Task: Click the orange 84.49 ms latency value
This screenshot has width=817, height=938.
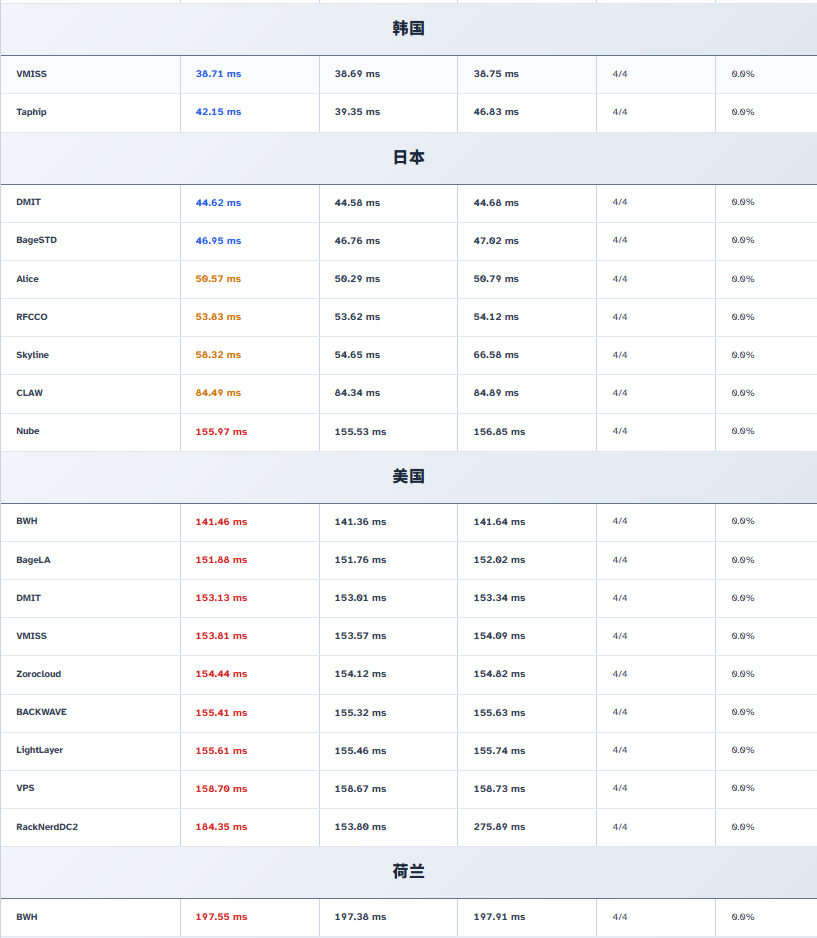Action: [218, 393]
